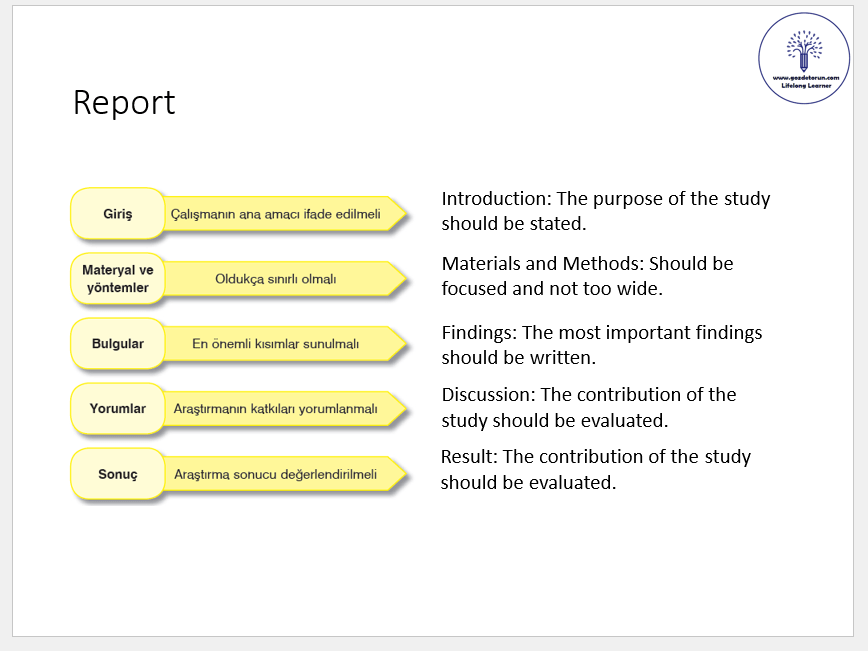Screen dimensions: 868x651
Task: Click the Lifelong Learner text in logo
Action: pos(805,86)
